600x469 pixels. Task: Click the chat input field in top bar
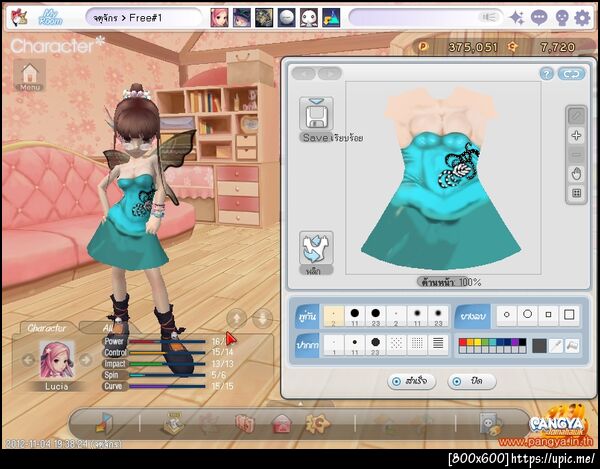click(x=426, y=18)
